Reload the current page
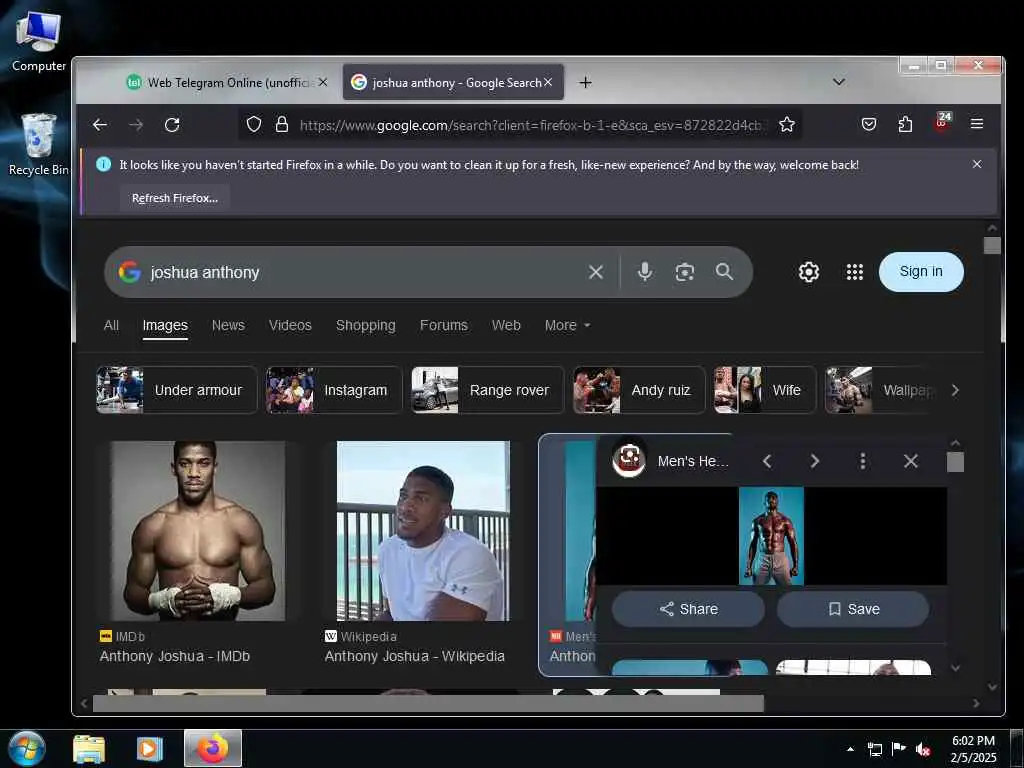The width and height of the screenshot is (1024, 768). coord(172,125)
